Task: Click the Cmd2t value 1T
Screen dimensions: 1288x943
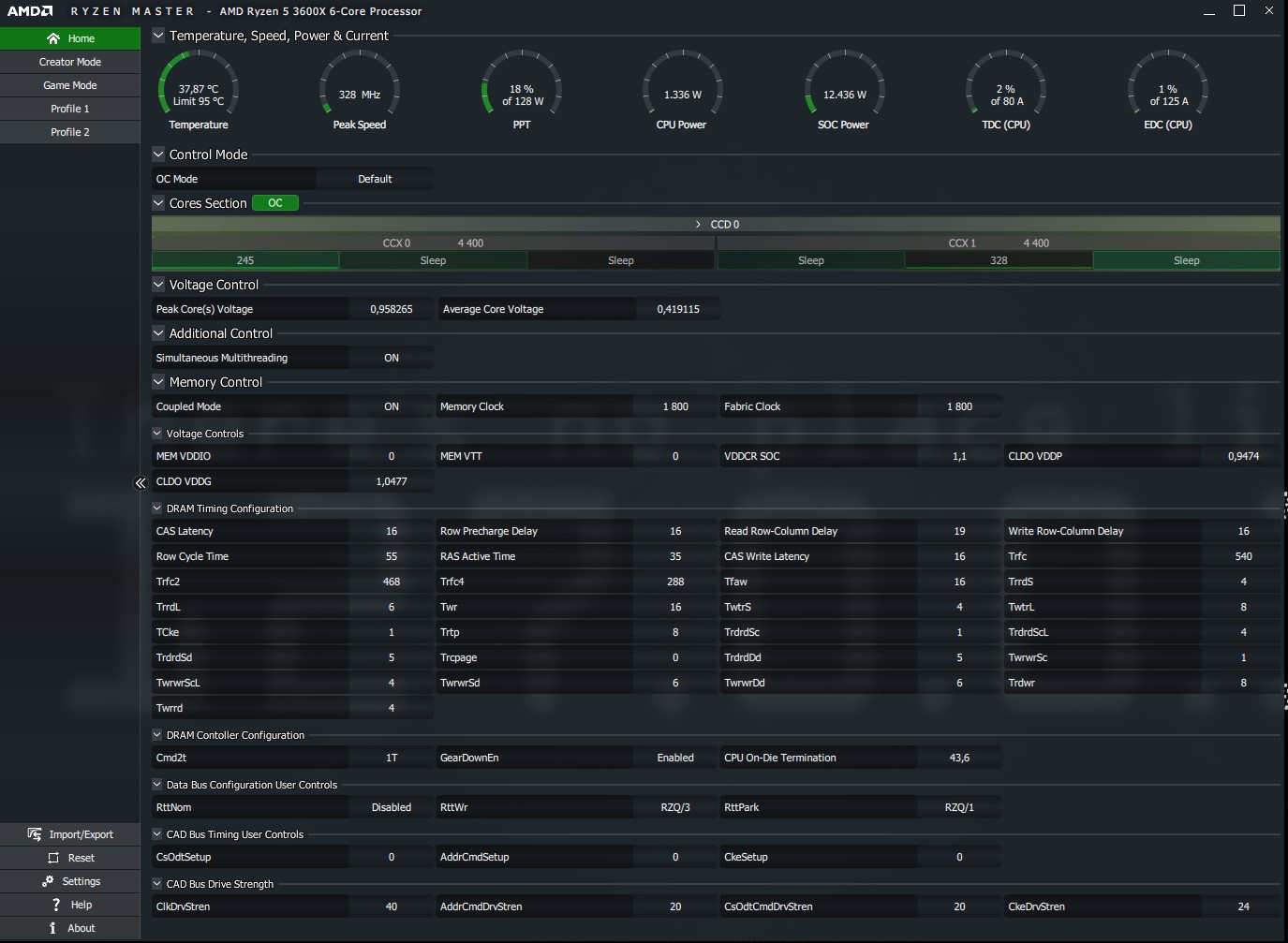Action: tap(392, 758)
